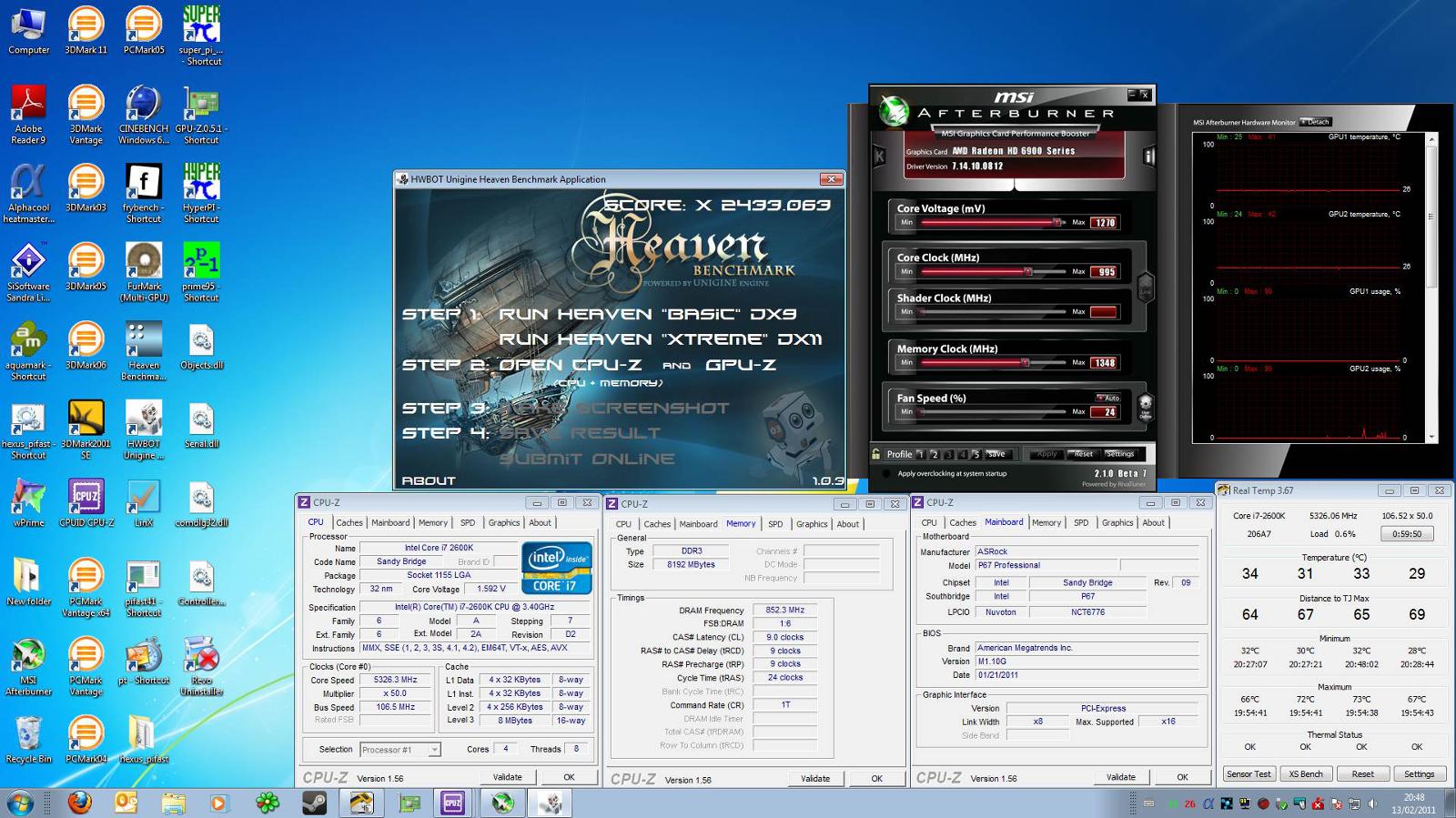Image resolution: width=1456 pixels, height=818 pixels.
Task: Toggle the Afterburner profile lock icon
Action: tap(876, 453)
